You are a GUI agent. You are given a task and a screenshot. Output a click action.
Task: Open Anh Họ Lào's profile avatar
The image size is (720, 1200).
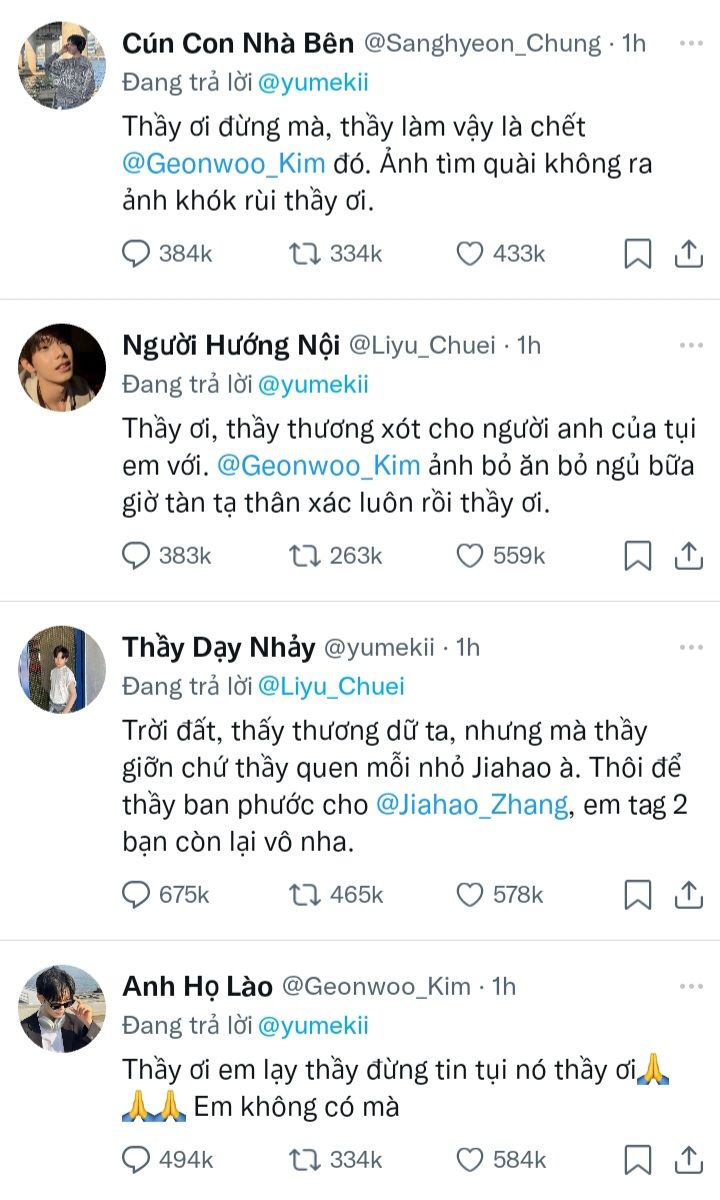point(62,1008)
